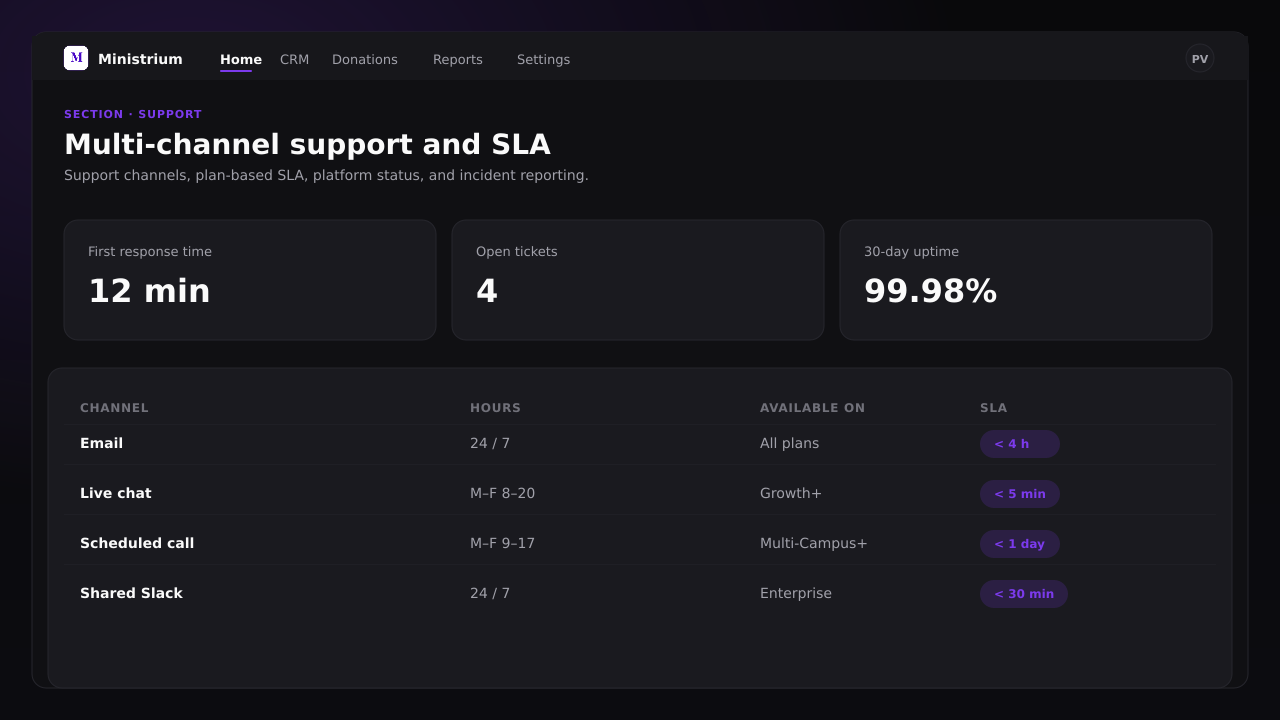This screenshot has height=720, width=1280.
Task: Open the Settings tab
Action: click(x=543, y=60)
